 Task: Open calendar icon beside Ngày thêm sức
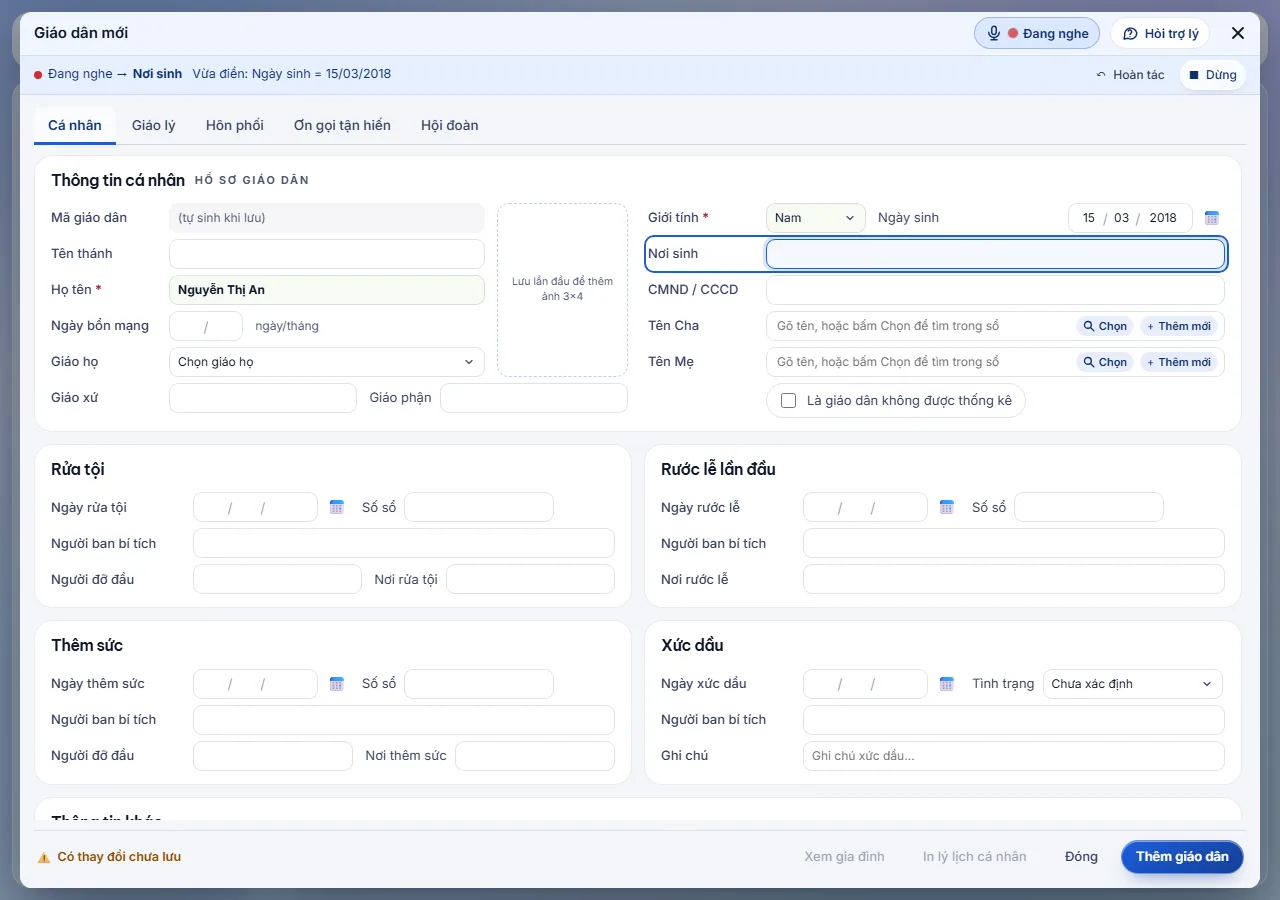[x=337, y=684]
